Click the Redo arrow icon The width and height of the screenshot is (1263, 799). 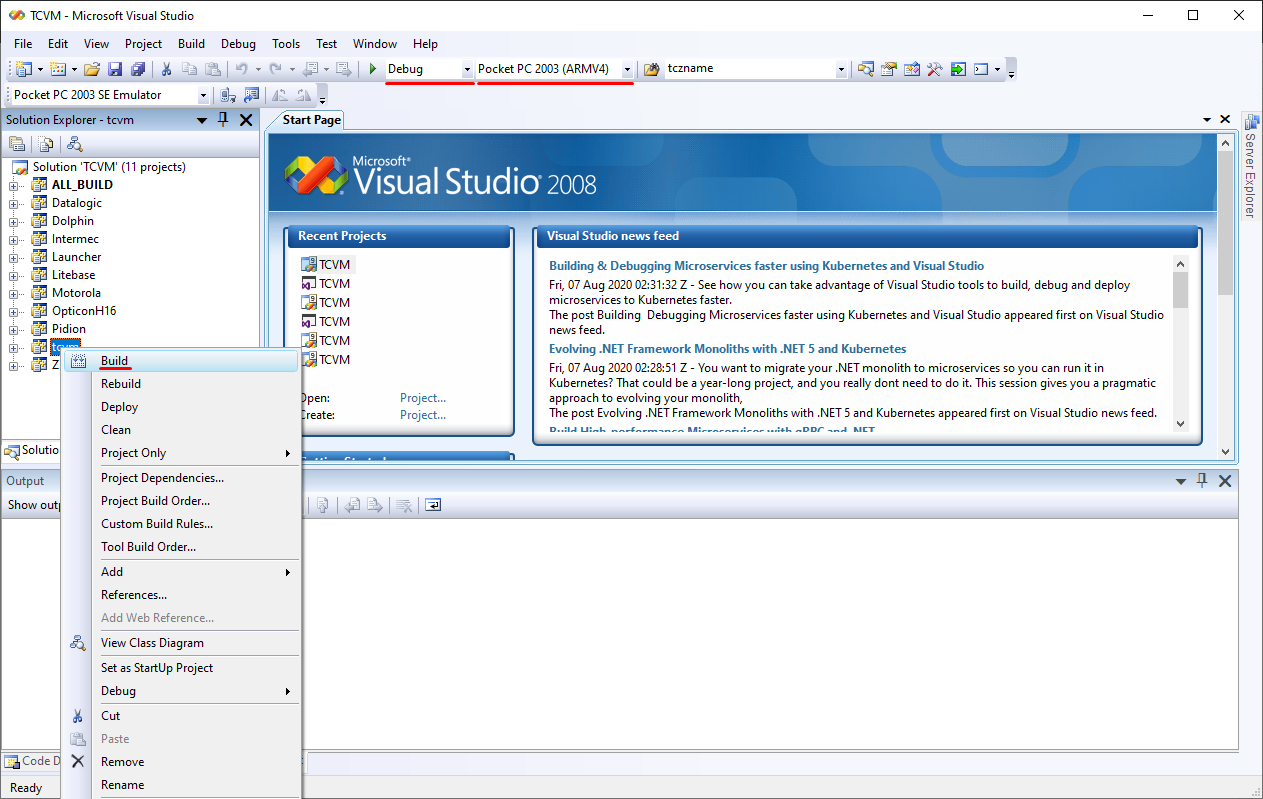coord(275,69)
